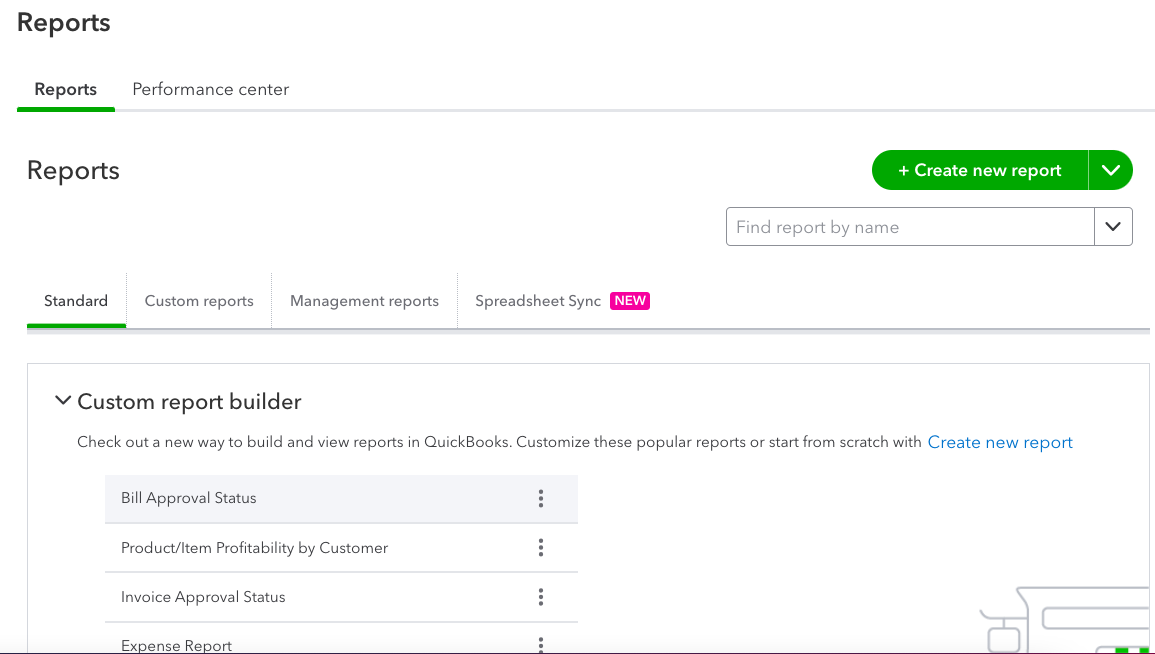Open the Invoice Approval Status three-dot menu
The height and width of the screenshot is (654, 1155).
pos(541,597)
